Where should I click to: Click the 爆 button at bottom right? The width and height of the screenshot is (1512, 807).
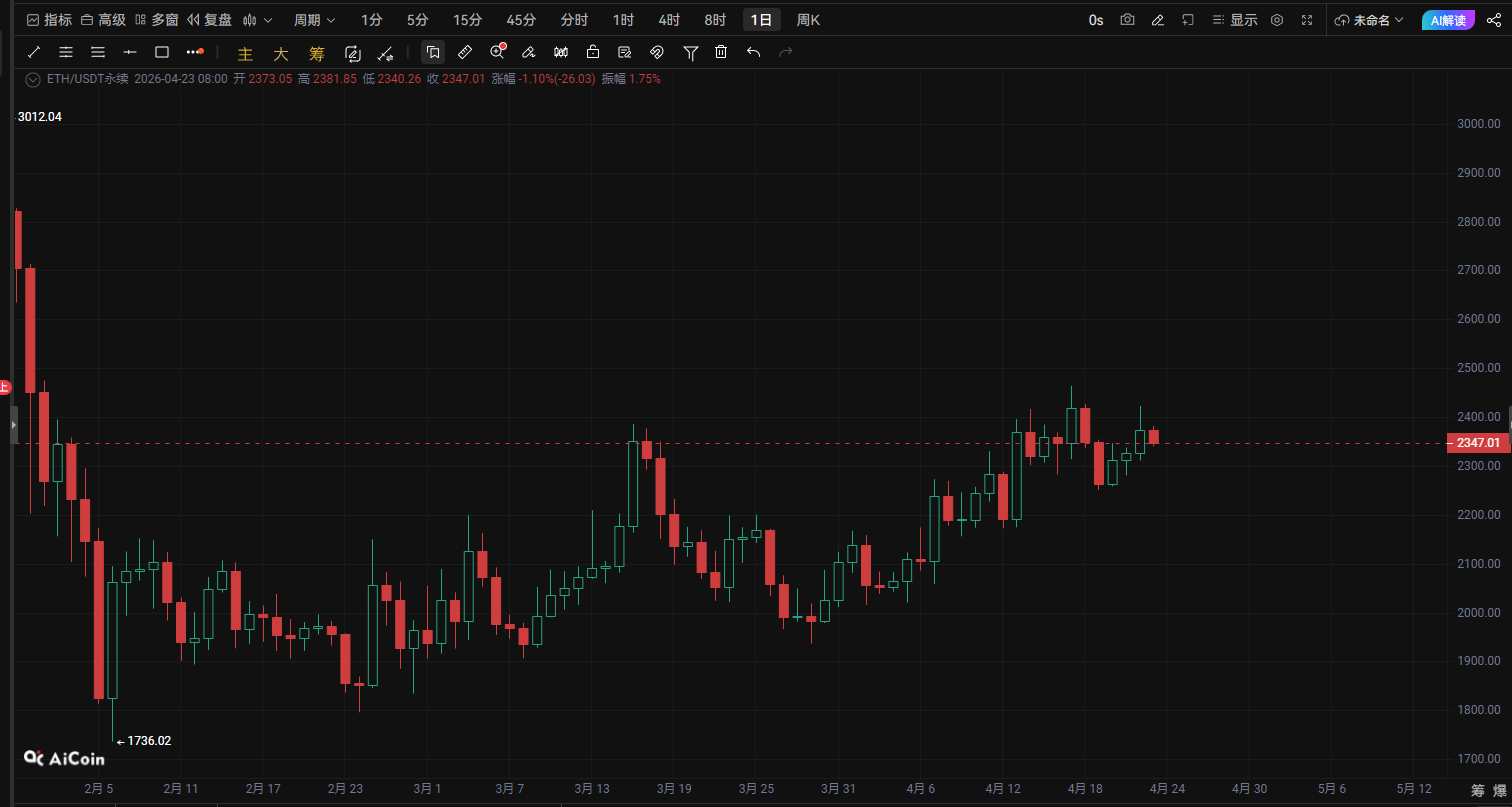pos(1500,790)
